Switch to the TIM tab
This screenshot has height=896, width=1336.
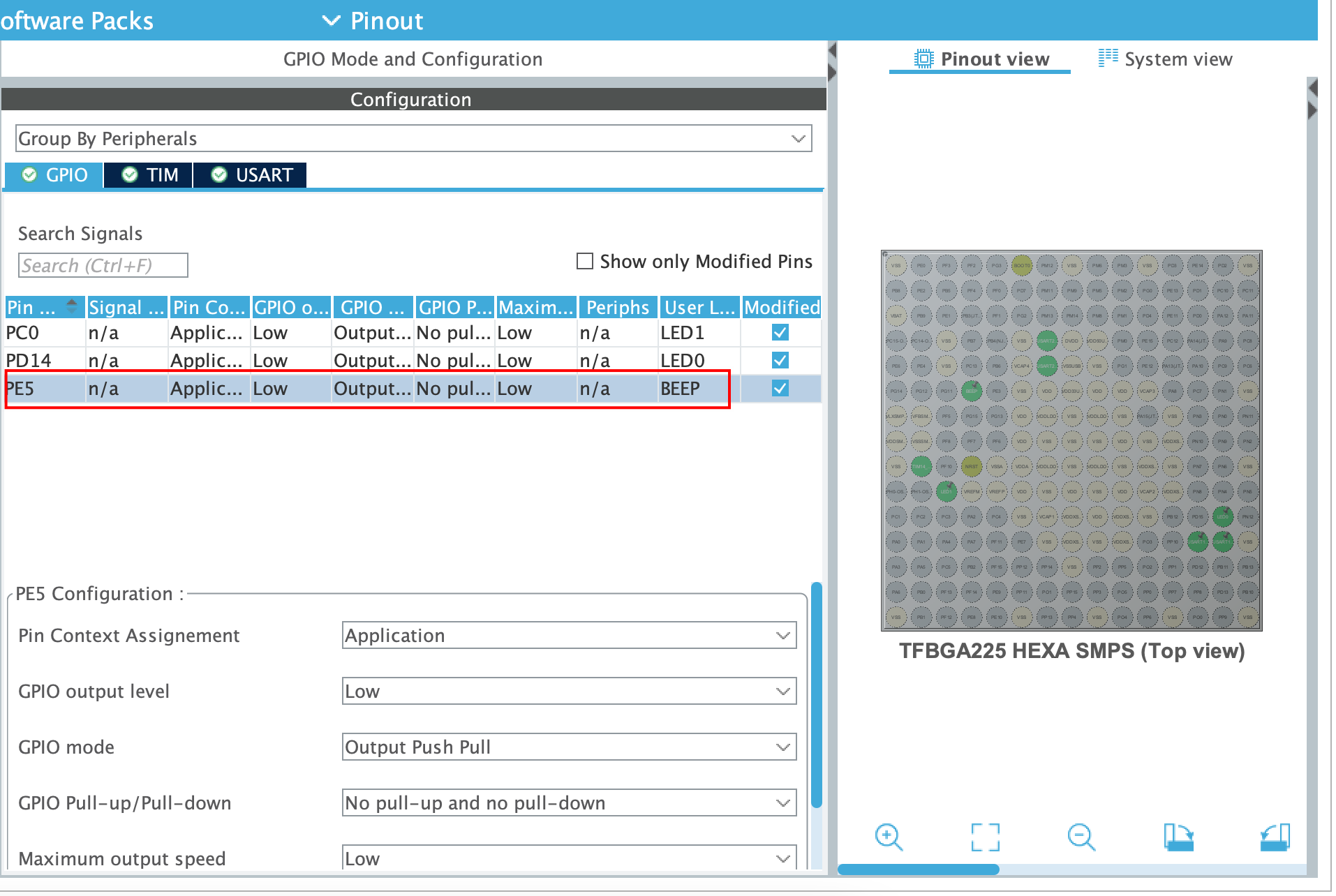[149, 174]
